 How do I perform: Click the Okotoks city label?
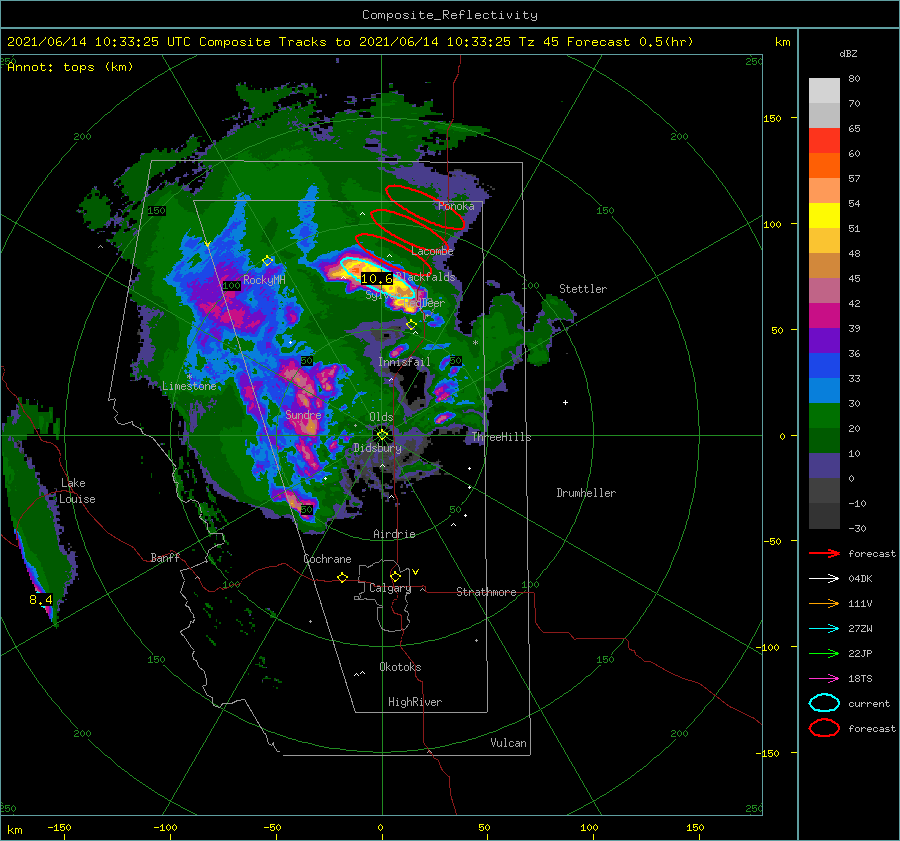point(400,667)
